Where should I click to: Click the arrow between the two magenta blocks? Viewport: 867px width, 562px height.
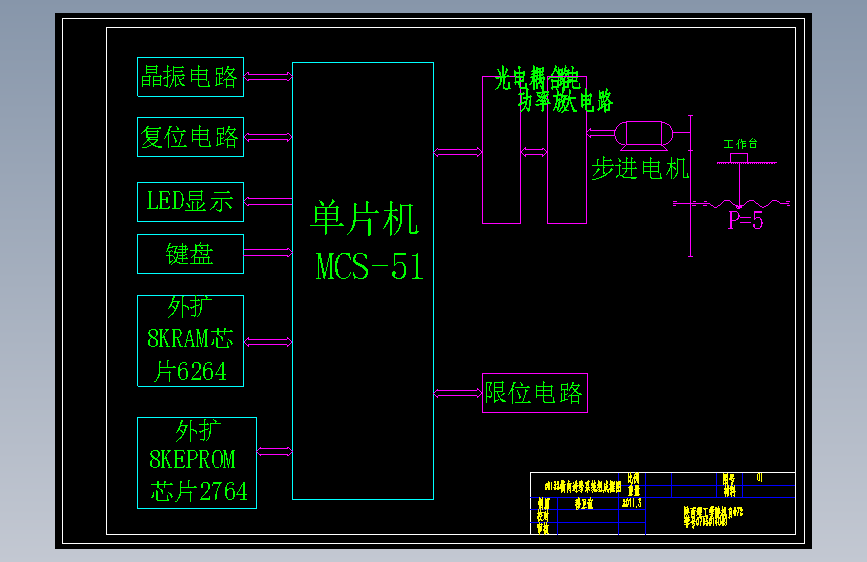point(534,152)
